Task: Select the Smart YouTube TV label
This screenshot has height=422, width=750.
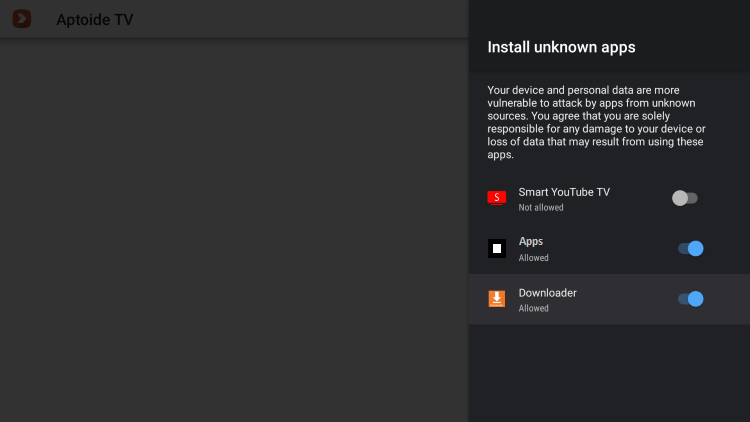Action: point(564,192)
